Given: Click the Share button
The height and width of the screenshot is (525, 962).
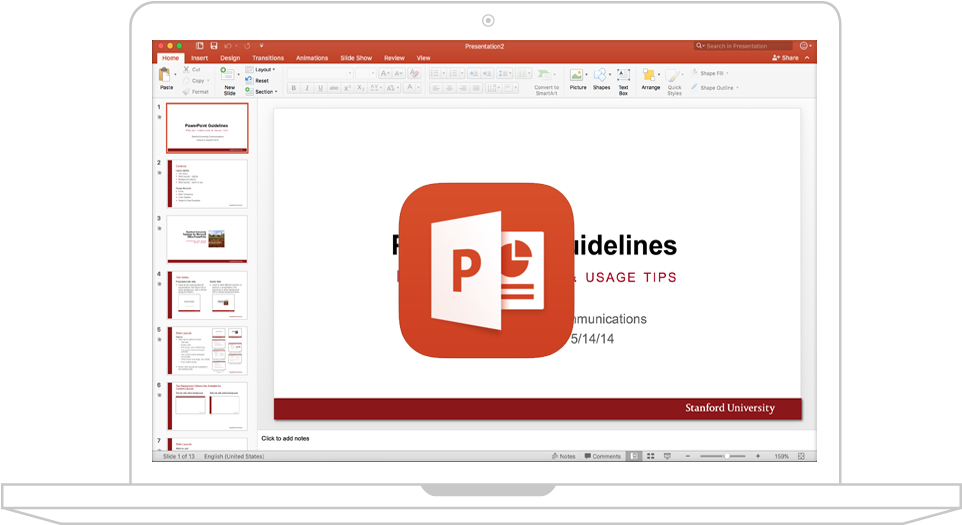Looking at the screenshot, I should pyautogui.click(x=785, y=58).
